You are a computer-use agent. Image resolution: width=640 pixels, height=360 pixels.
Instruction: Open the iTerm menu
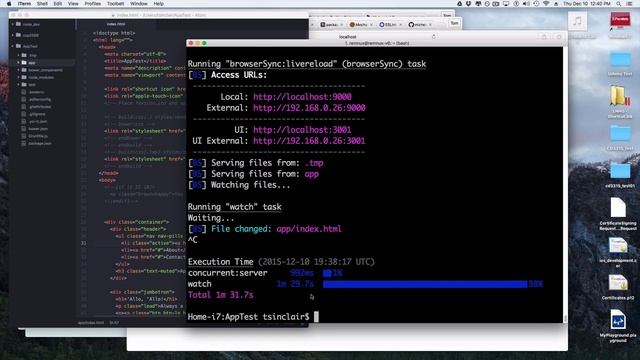coord(24,4)
